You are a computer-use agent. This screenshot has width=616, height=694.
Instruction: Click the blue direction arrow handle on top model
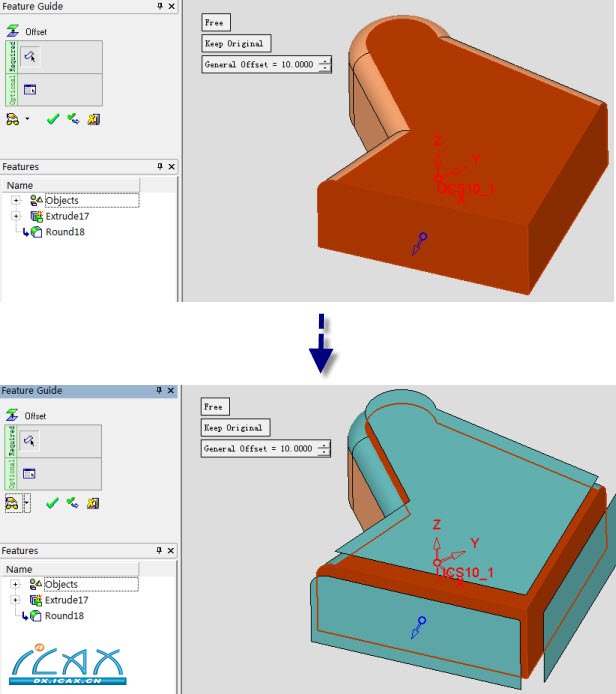(419, 244)
